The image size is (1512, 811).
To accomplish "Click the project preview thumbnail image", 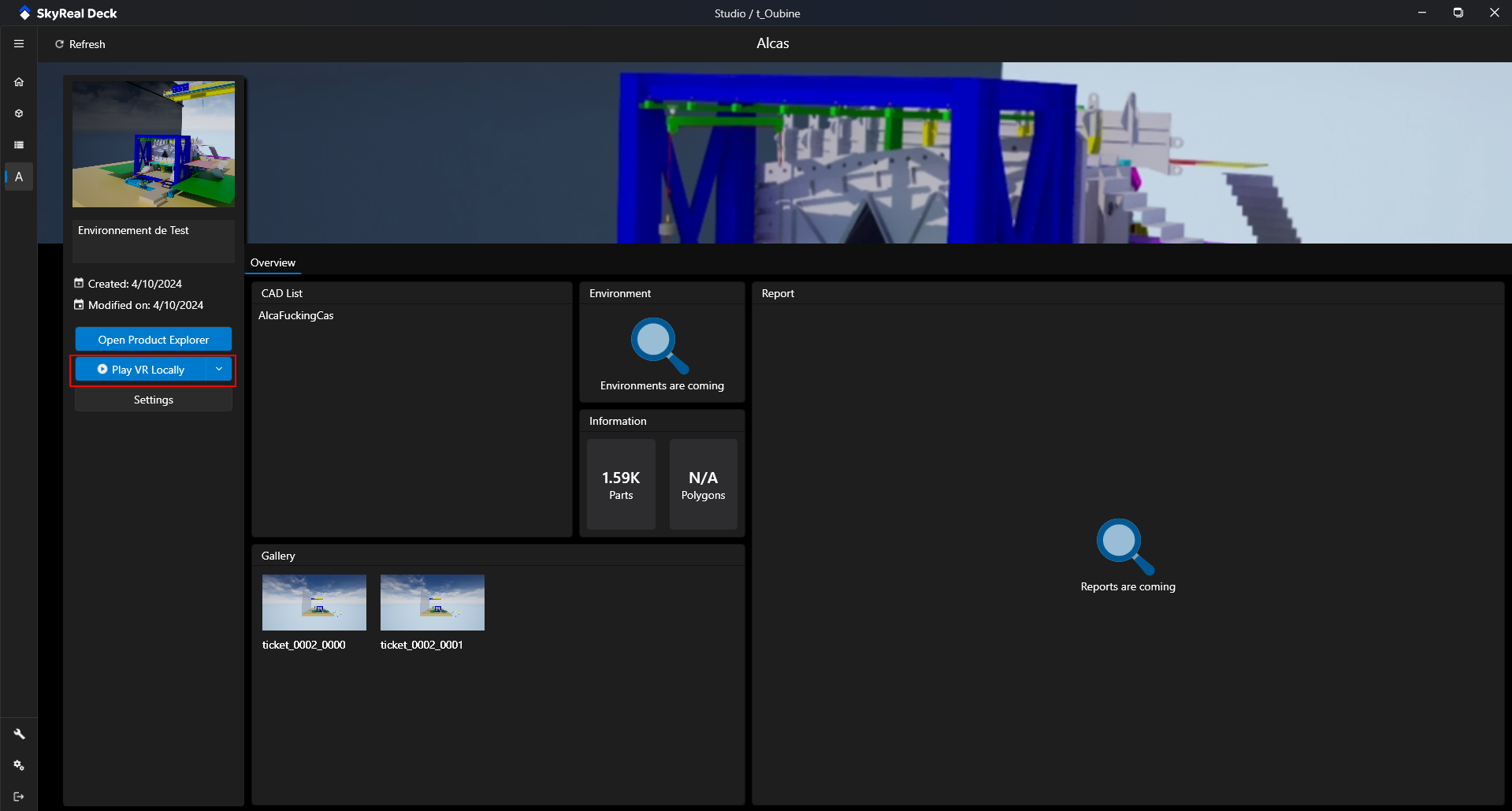I will pos(154,144).
